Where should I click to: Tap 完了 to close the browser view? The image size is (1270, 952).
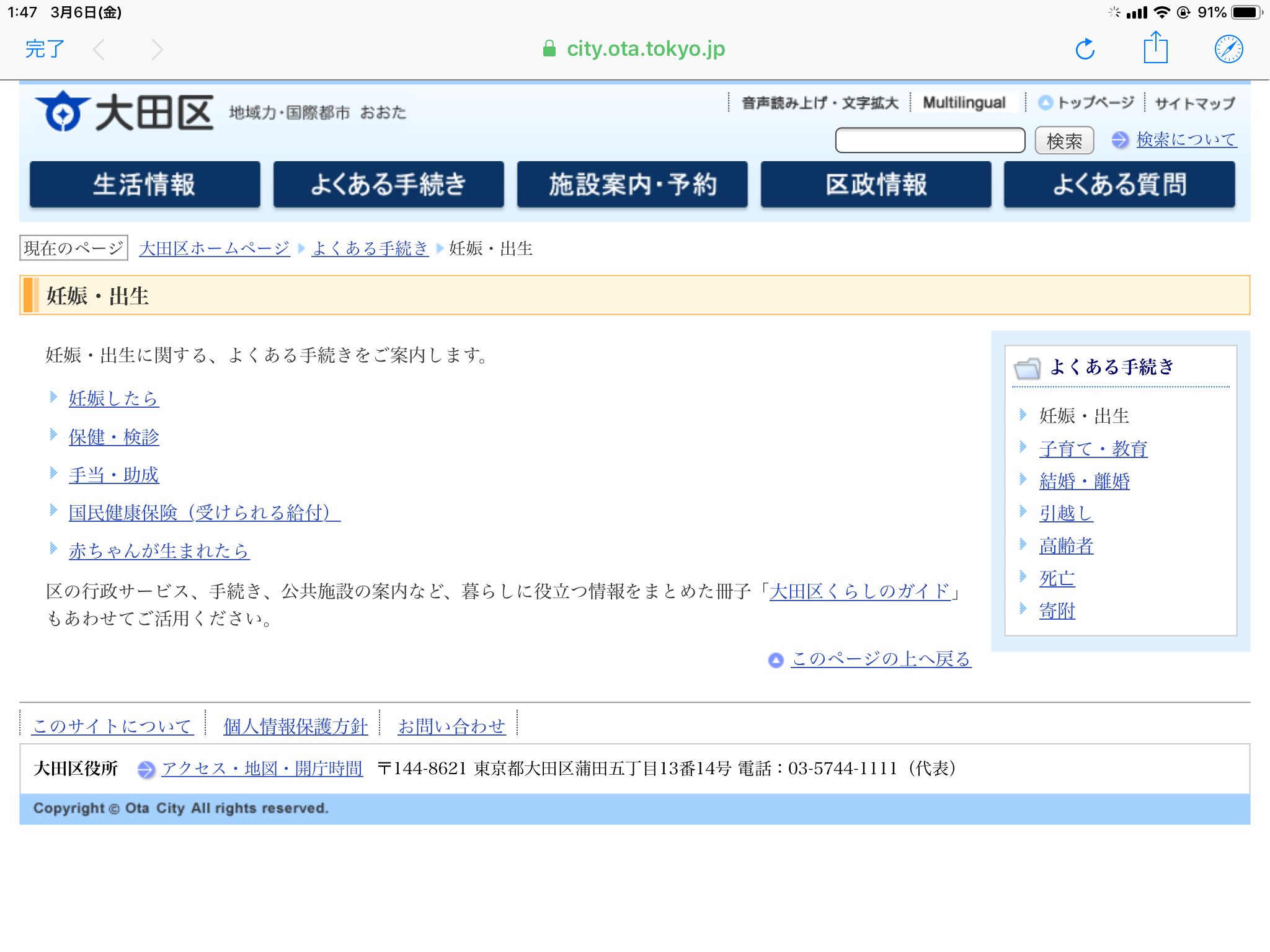click(45, 49)
